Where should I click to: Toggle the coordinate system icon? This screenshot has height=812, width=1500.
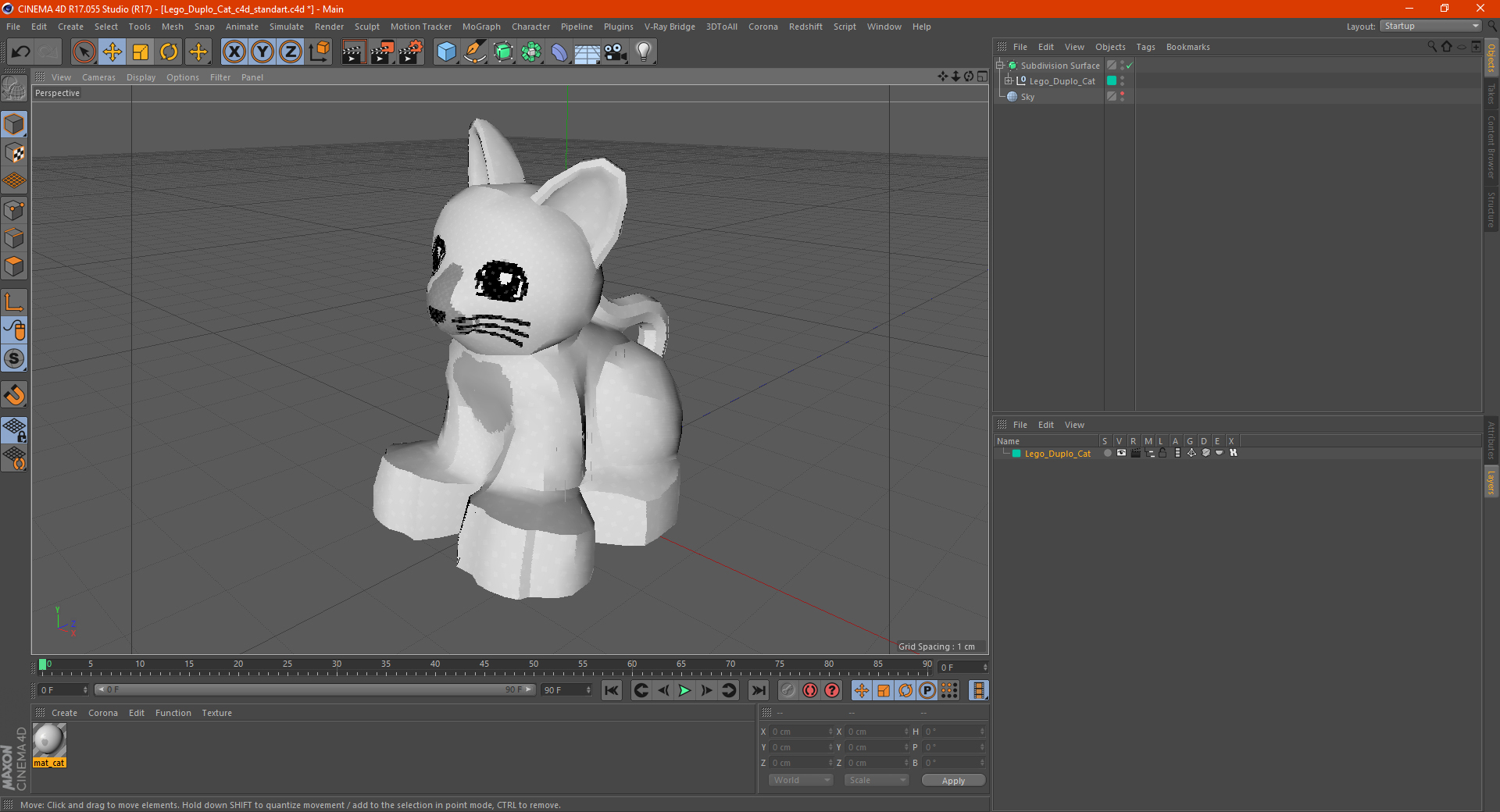(x=320, y=52)
